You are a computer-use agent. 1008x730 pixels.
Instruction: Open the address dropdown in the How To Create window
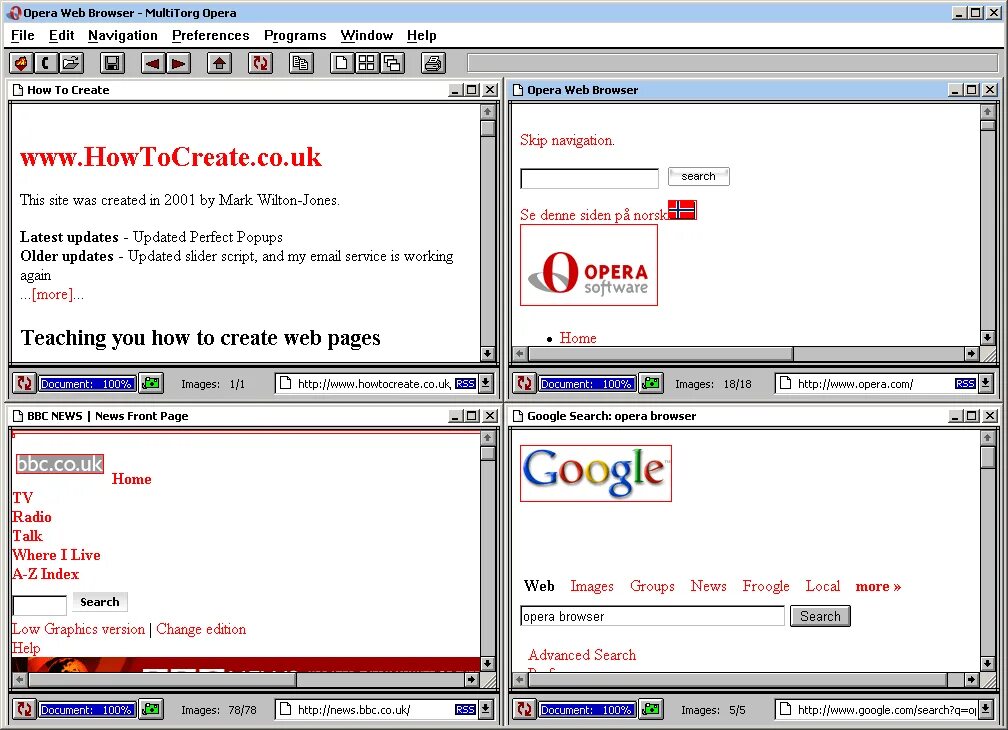tap(486, 384)
